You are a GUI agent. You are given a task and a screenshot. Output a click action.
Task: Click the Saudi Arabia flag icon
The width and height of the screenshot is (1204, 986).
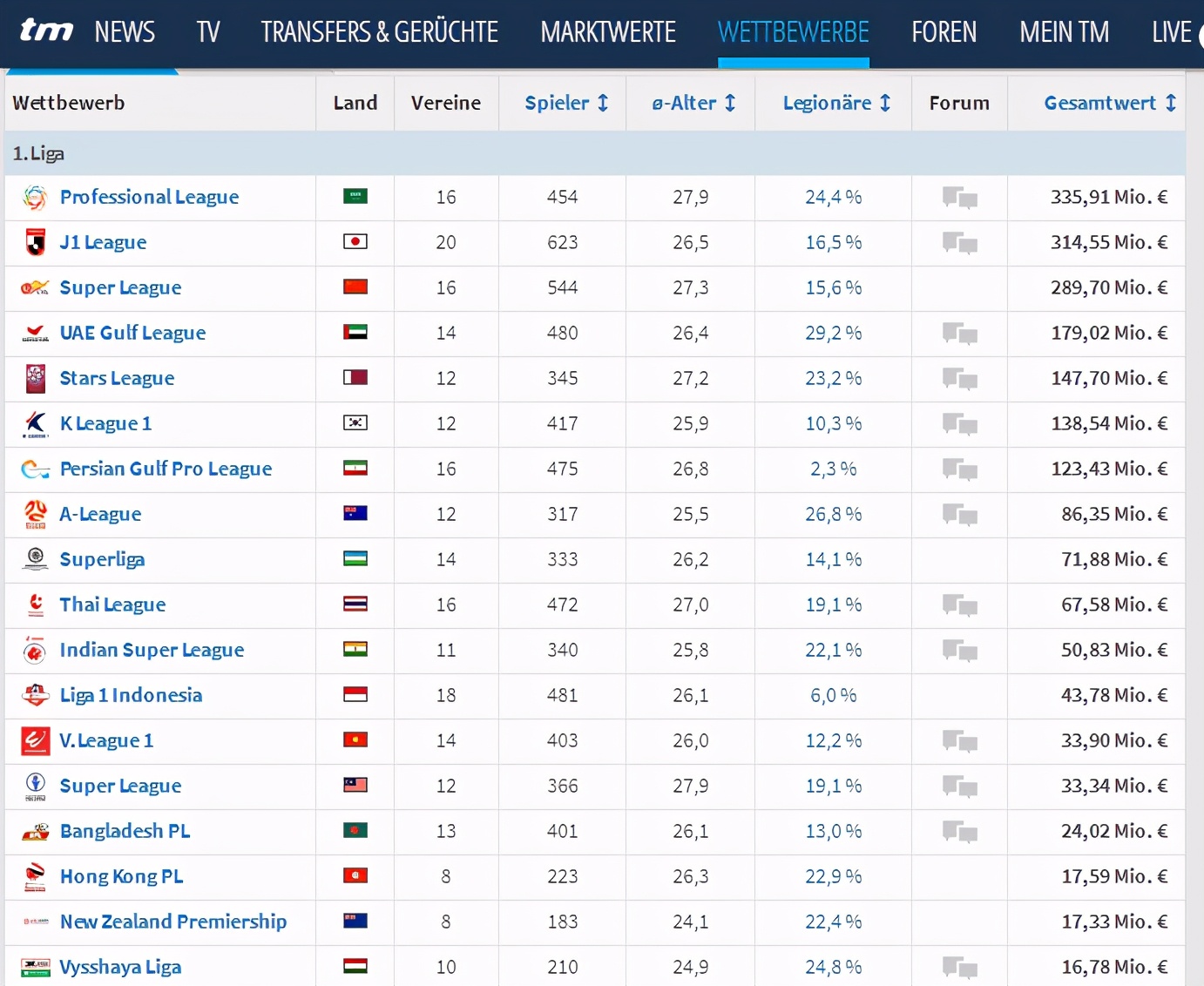tap(355, 196)
